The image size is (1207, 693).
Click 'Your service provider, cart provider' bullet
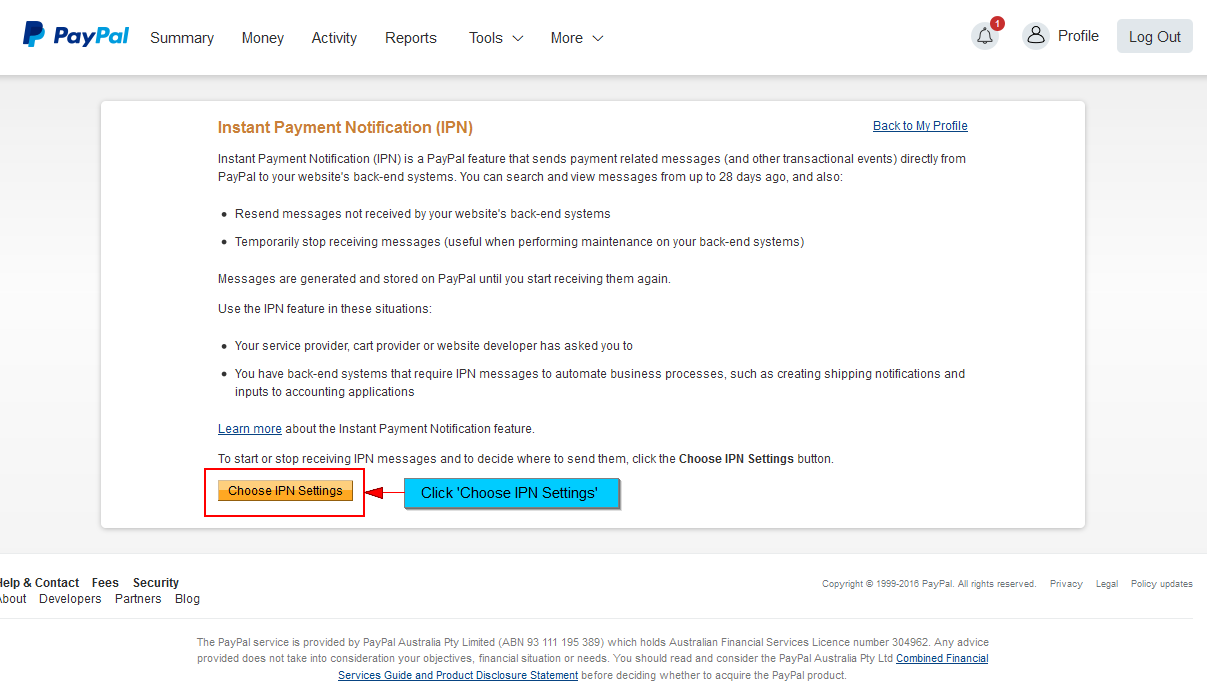(x=434, y=346)
